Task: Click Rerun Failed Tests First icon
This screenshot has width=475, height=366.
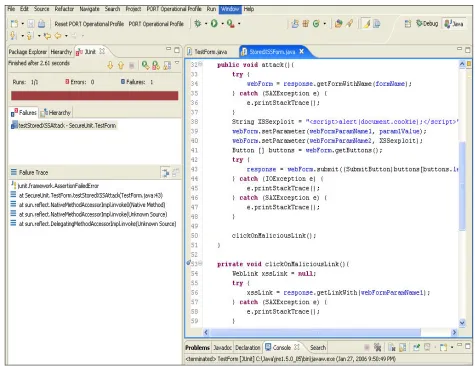Action: pyautogui.click(x=156, y=65)
